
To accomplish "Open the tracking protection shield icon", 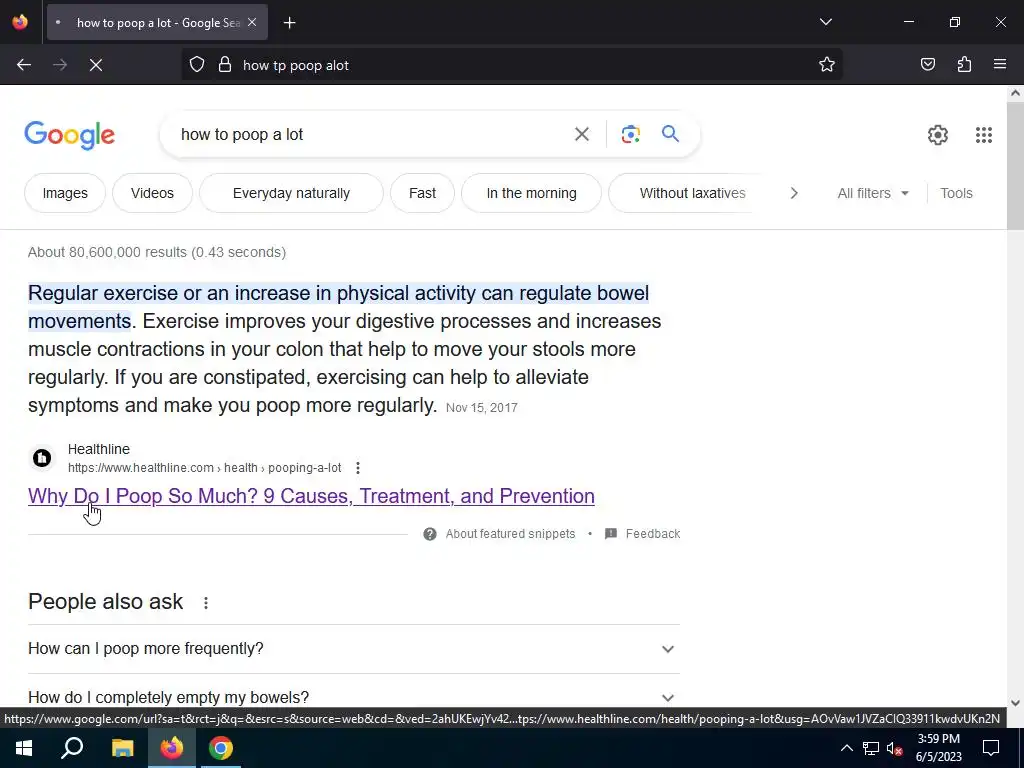I will (197, 65).
